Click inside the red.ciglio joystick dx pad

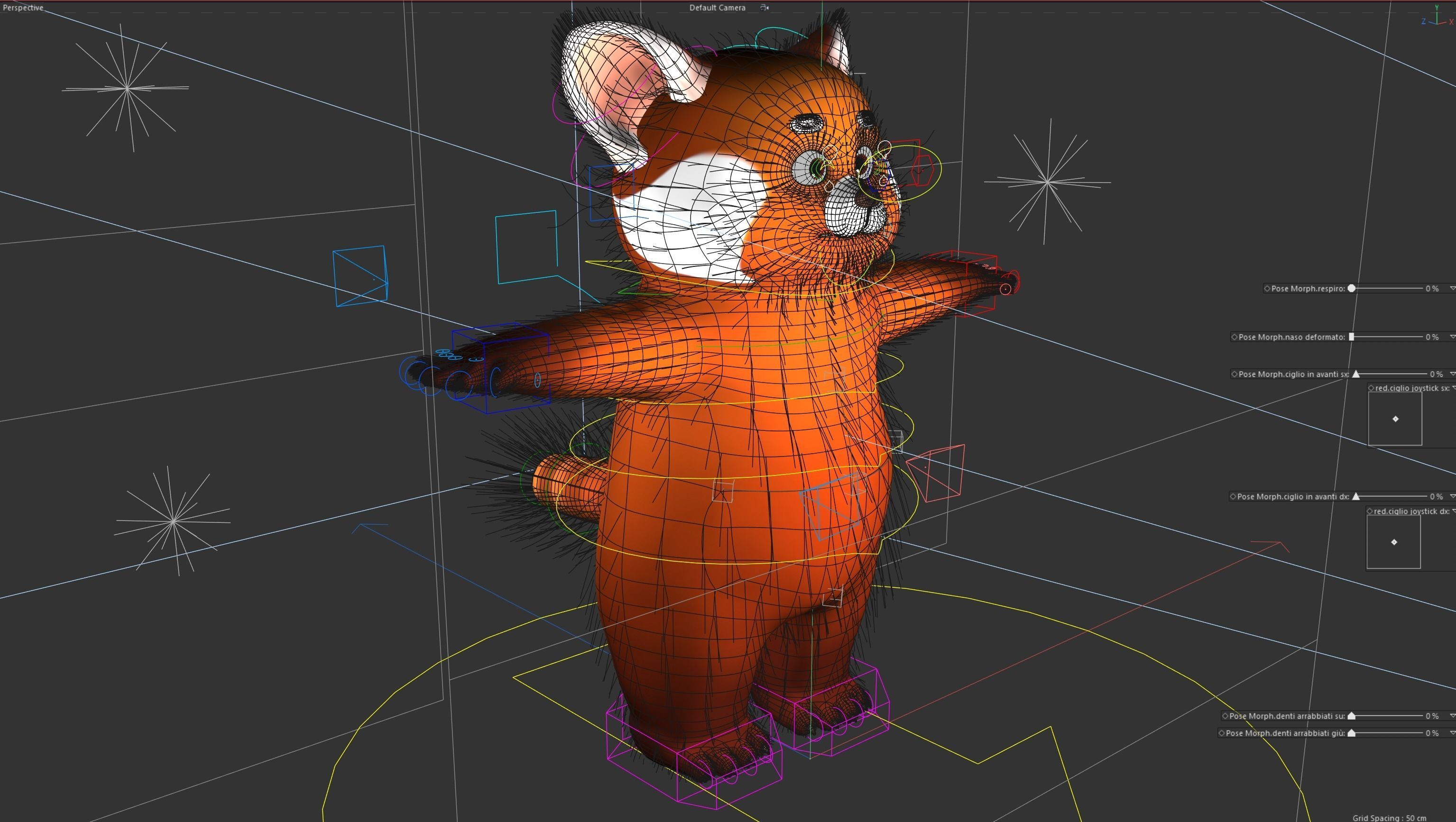point(1394,542)
